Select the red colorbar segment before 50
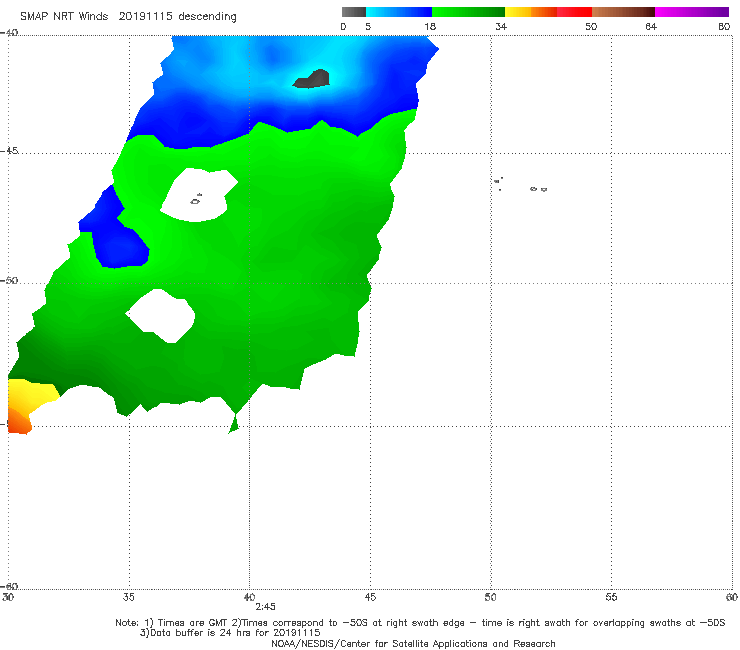Screen dimensions: 740x650 574,12
